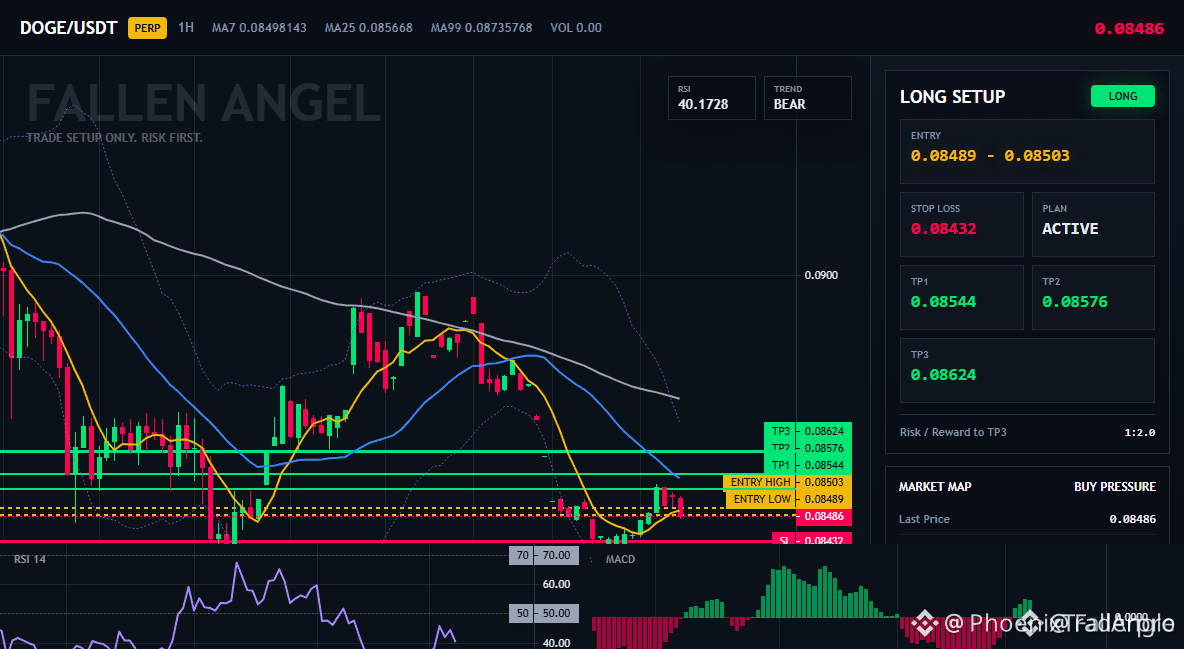
Task: Click the PLAN ACTIVE card
Action: (x=1093, y=224)
